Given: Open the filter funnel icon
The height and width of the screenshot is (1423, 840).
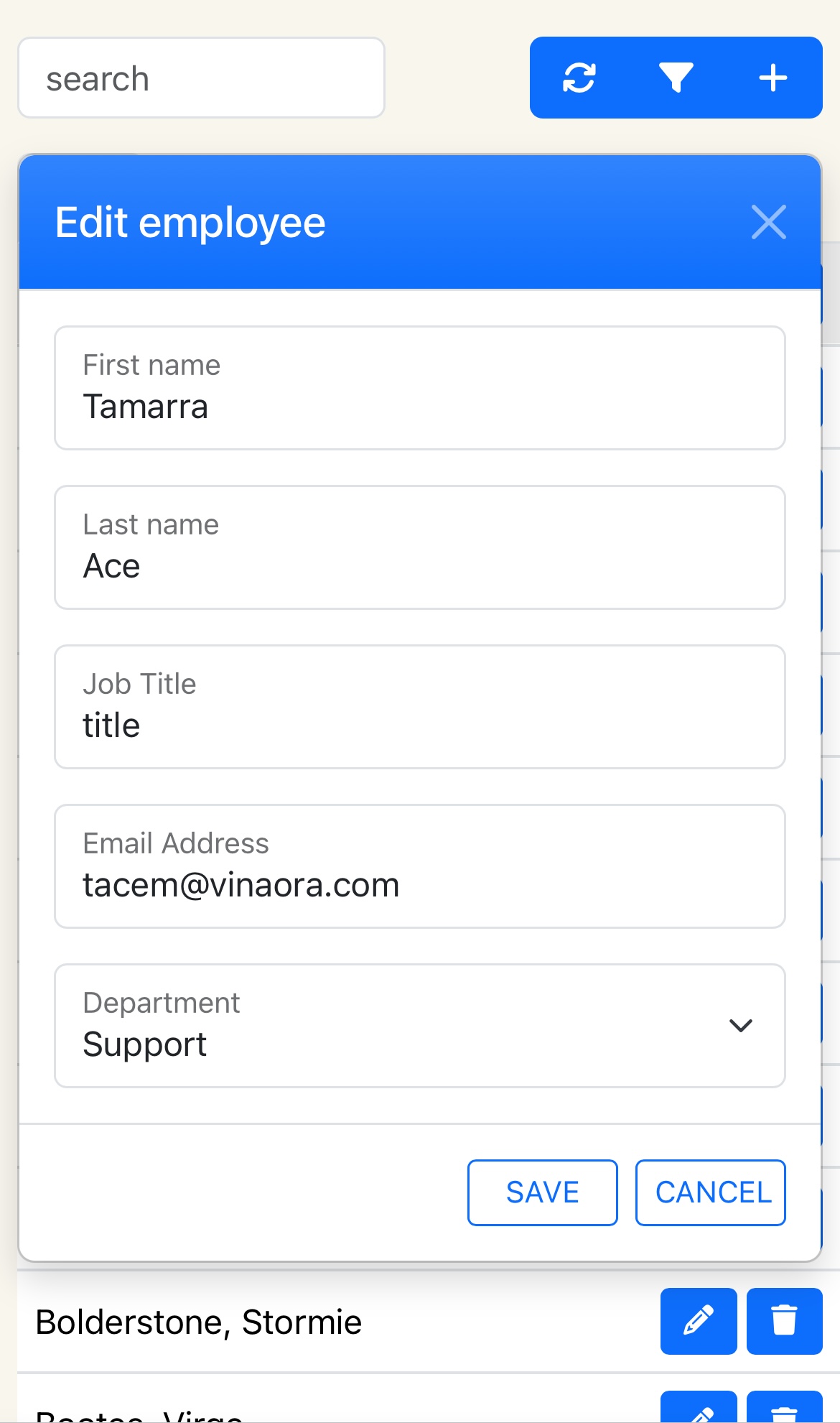Looking at the screenshot, I should pos(676,78).
